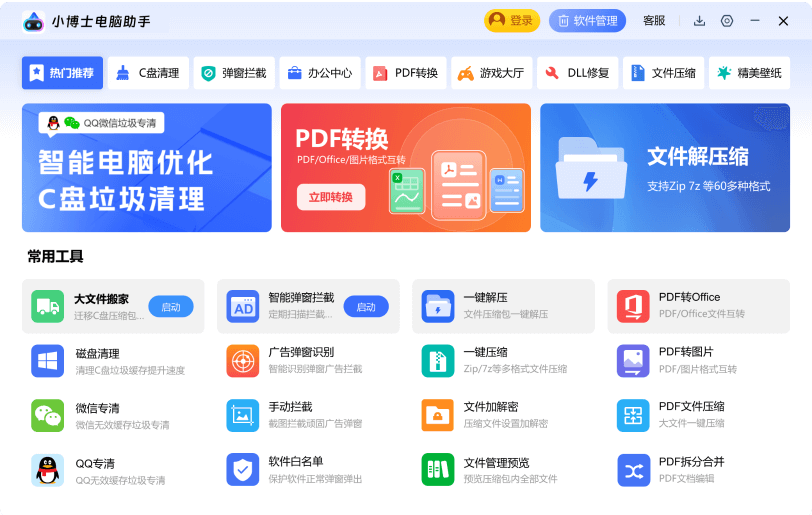
Task: Click the 文件加解密 lock folder icon
Action: (438, 415)
